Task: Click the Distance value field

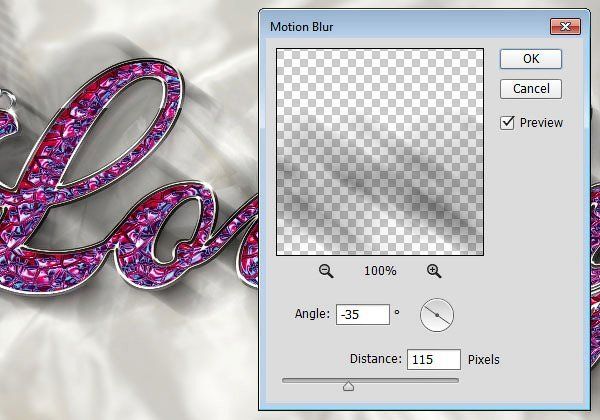Action: (433, 359)
